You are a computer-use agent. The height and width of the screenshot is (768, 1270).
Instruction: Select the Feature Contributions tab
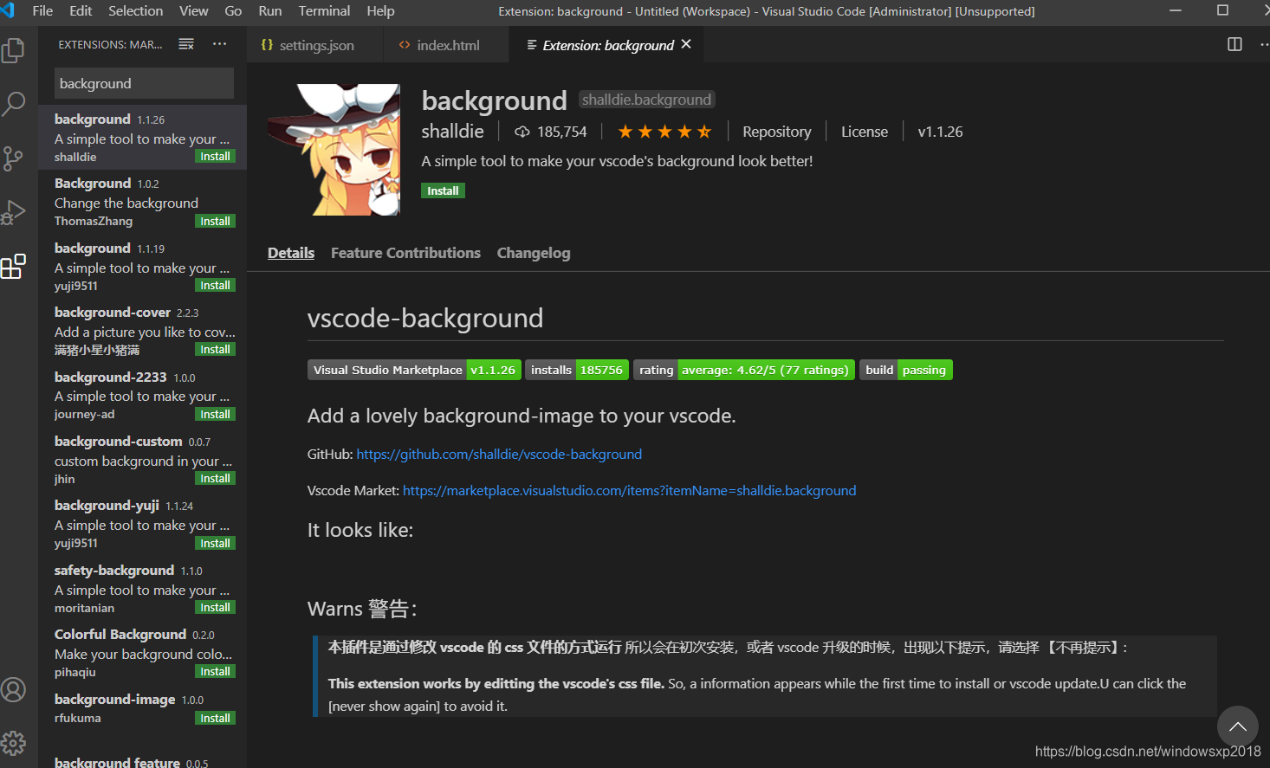click(406, 253)
